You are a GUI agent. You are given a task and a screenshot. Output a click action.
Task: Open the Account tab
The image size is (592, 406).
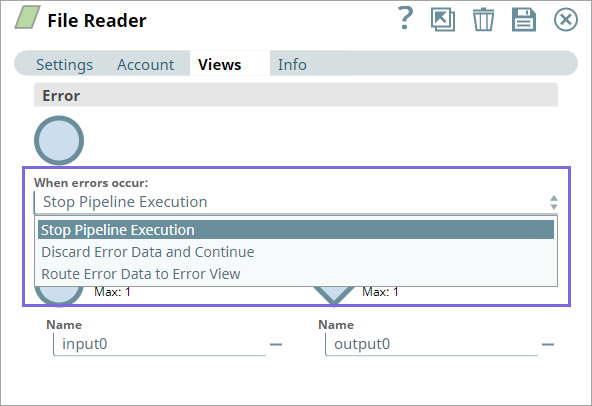(x=146, y=65)
